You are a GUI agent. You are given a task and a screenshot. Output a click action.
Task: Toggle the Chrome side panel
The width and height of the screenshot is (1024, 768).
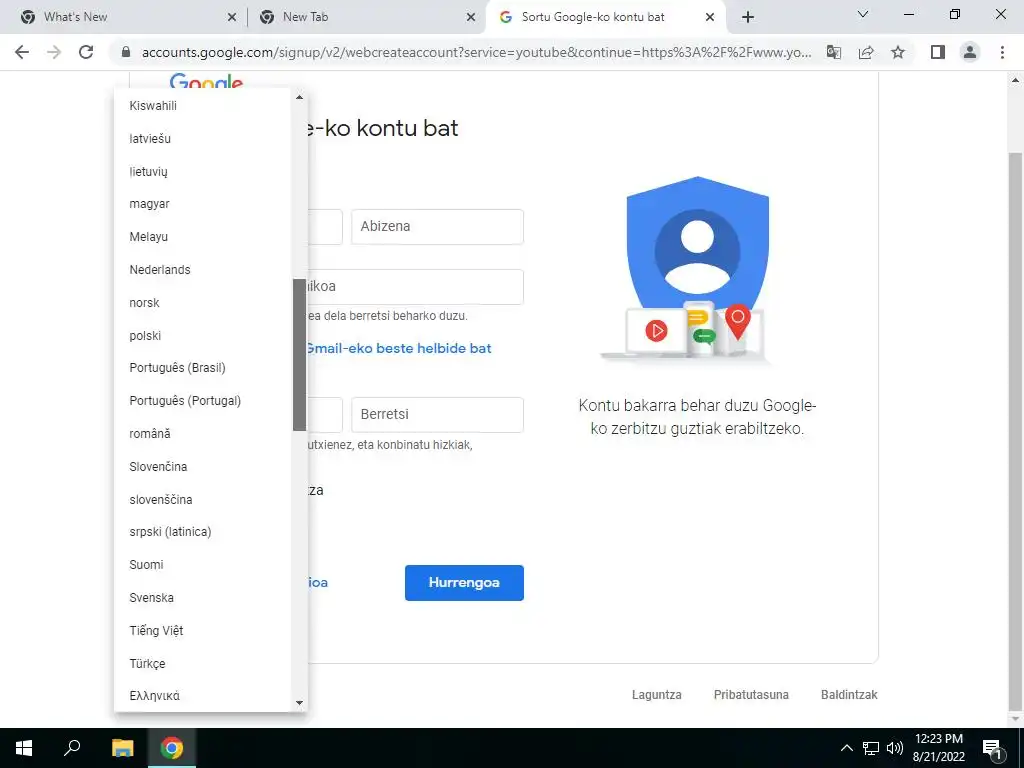click(x=938, y=52)
